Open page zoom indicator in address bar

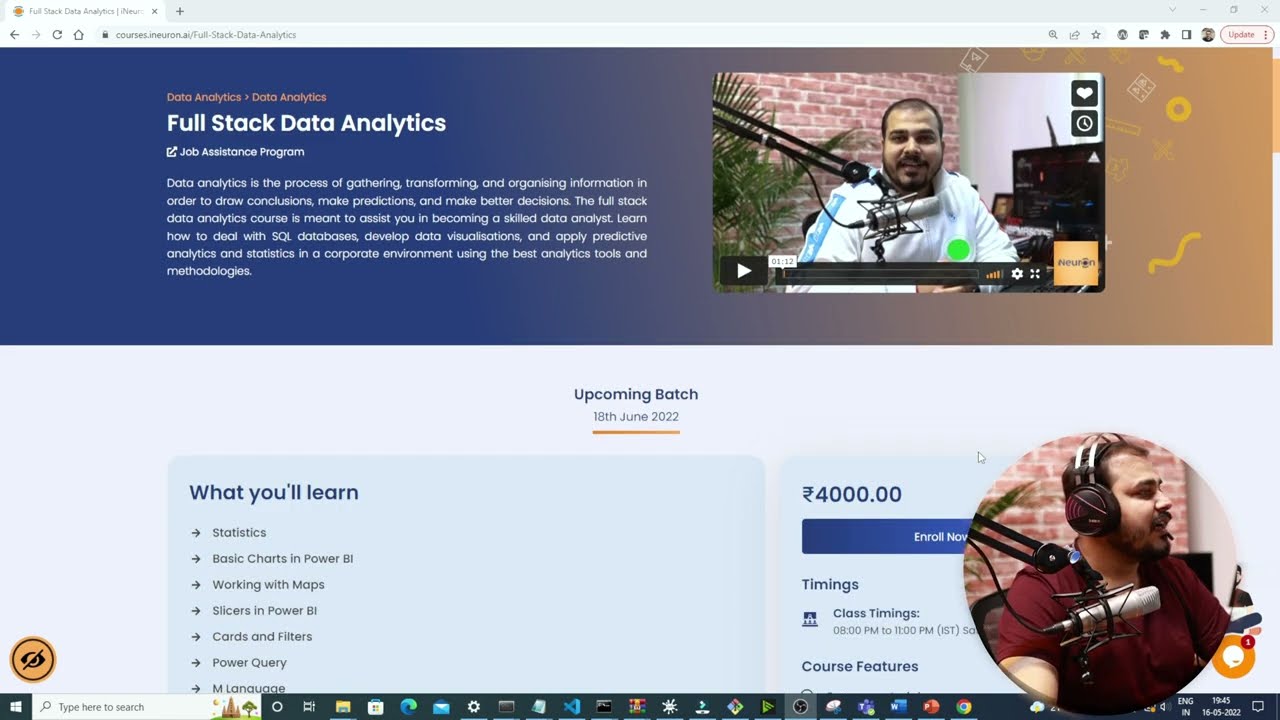pyautogui.click(x=1053, y=35)
